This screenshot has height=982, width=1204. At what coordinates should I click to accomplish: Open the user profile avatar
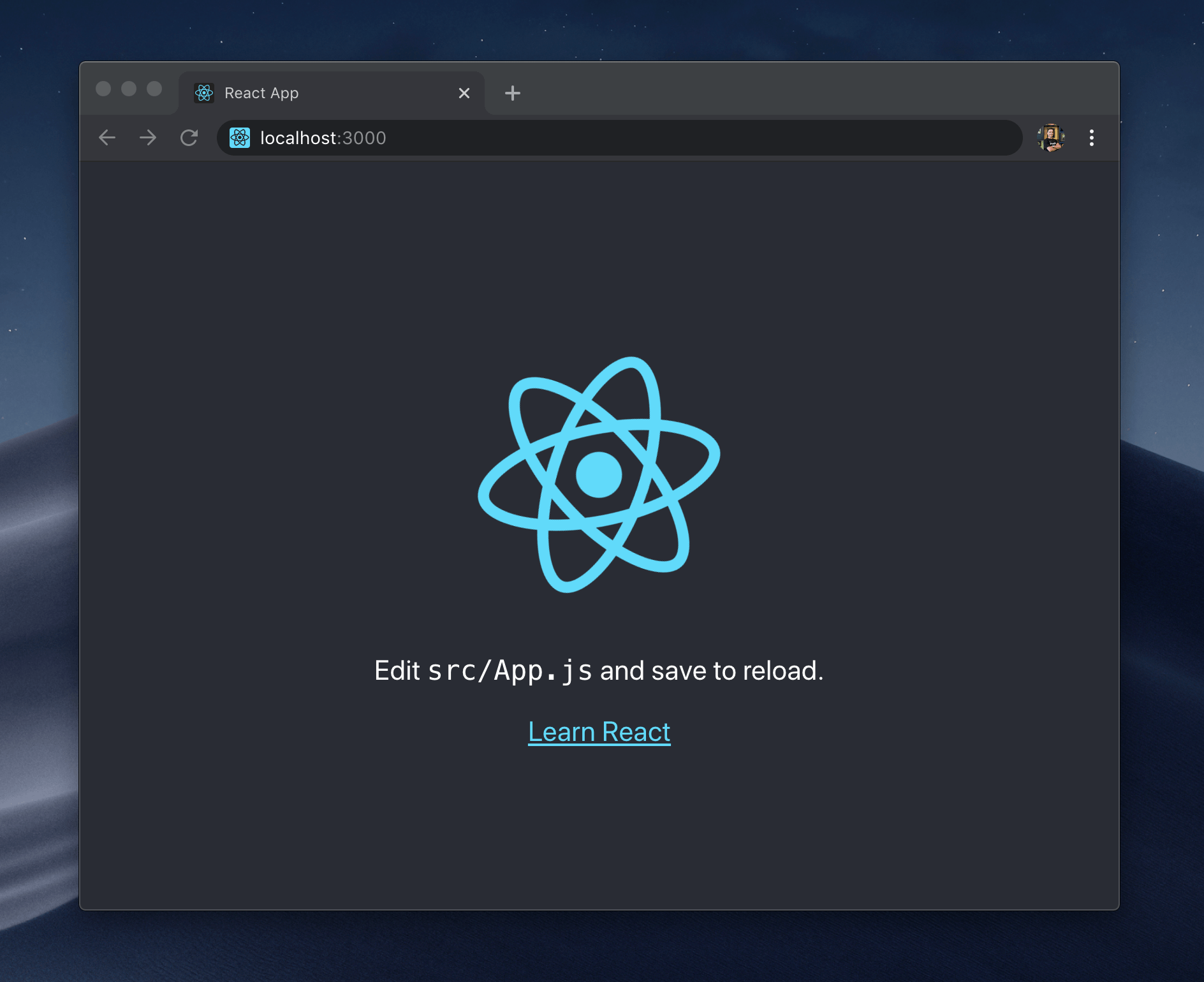click(1051, 138)
